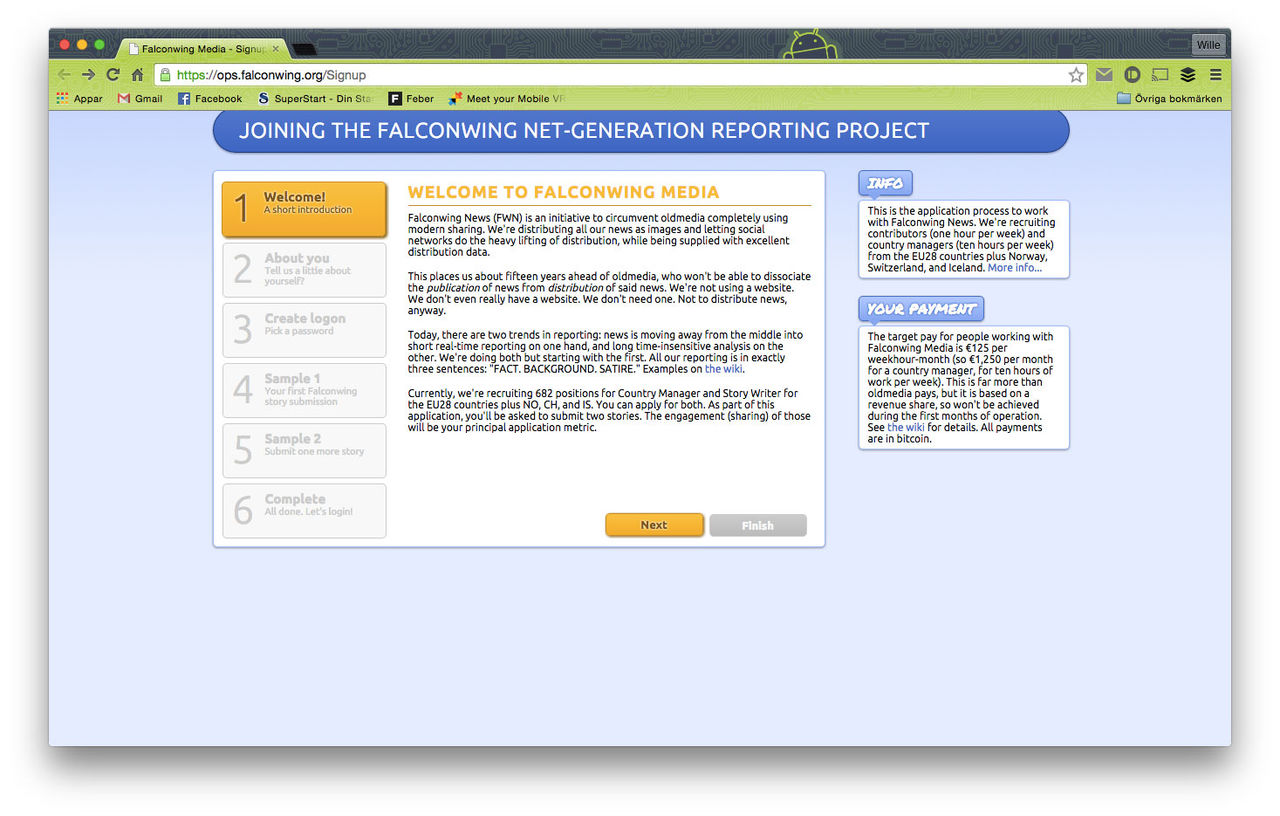Click the Cast extension icon
This screenshot has width=1280, height=816.
click(1160, 75)
